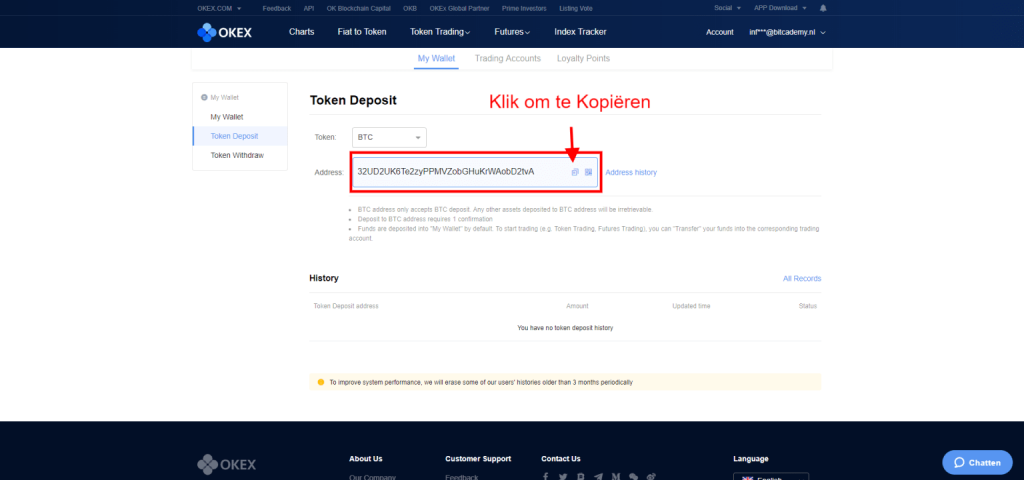This screenshot has height=480, width=1024.
Task: Click the OKEX logo in header
Action: pyautogui.click(x=225, y=32)
